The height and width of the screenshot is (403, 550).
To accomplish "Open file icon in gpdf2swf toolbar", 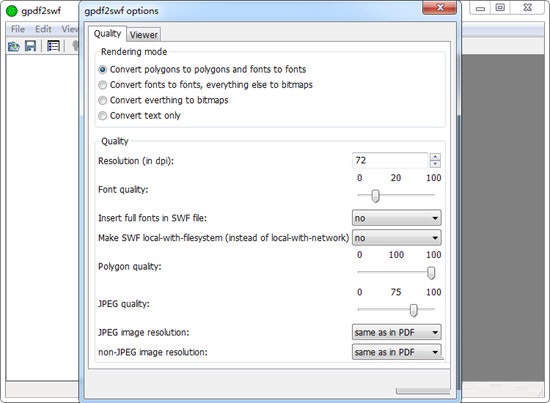I will click(x=14, y=46).
